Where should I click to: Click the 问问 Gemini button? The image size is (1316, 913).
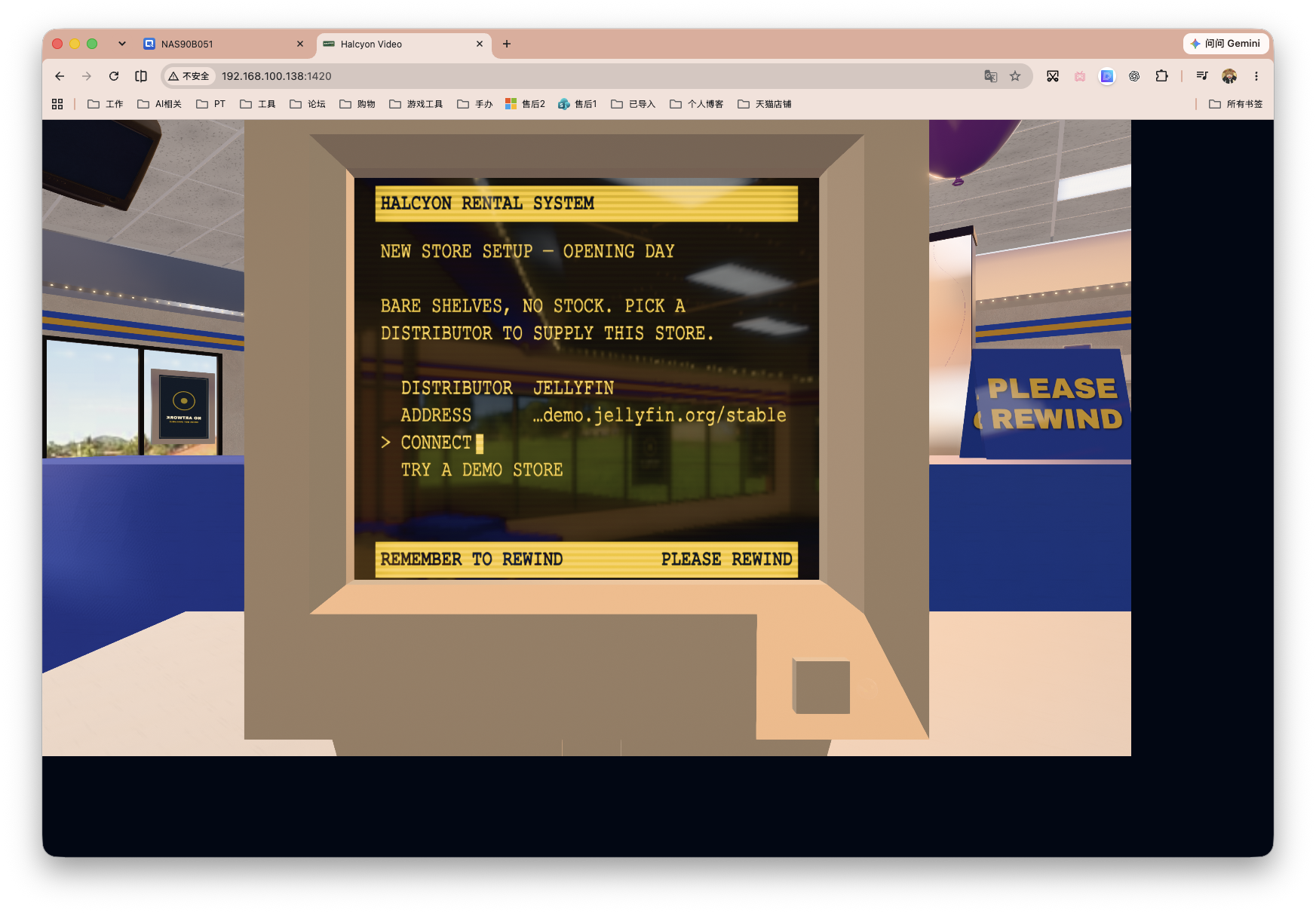(x=1225, y=44)
